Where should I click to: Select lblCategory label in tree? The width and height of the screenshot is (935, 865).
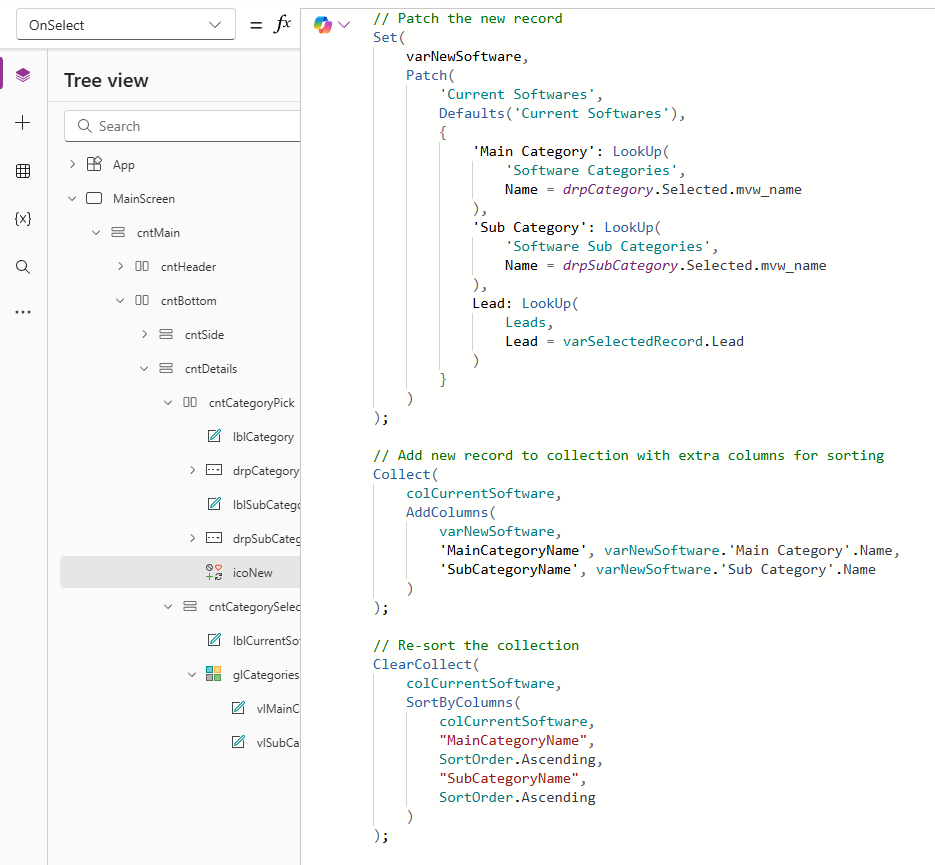[x=262, y=437]
